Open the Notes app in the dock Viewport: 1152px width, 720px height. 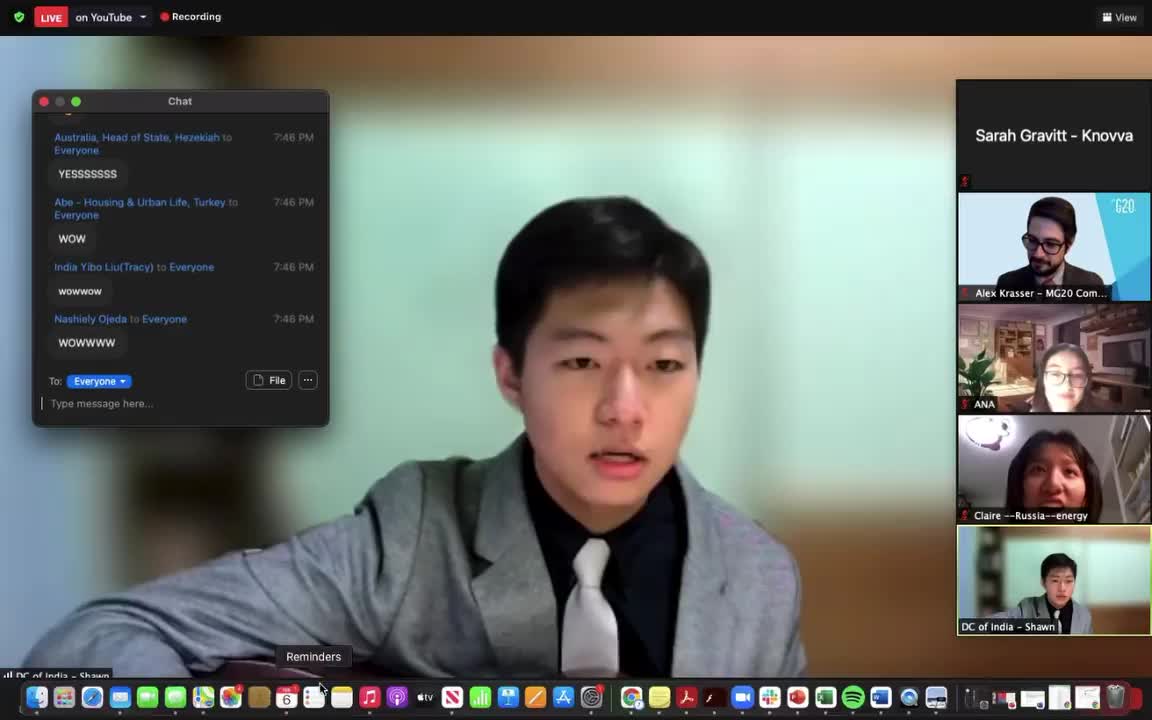[x=342, y=697]
